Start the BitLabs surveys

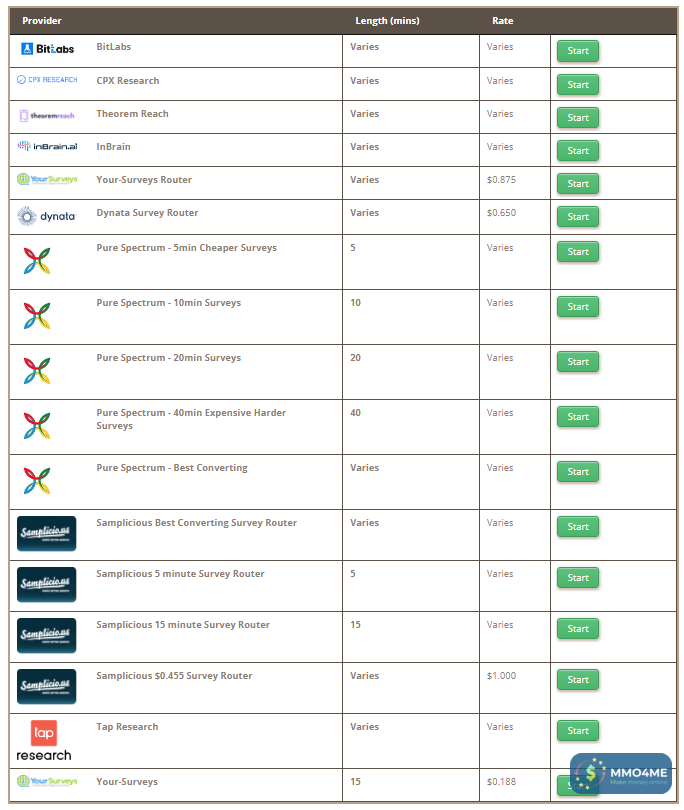(578, 51)
